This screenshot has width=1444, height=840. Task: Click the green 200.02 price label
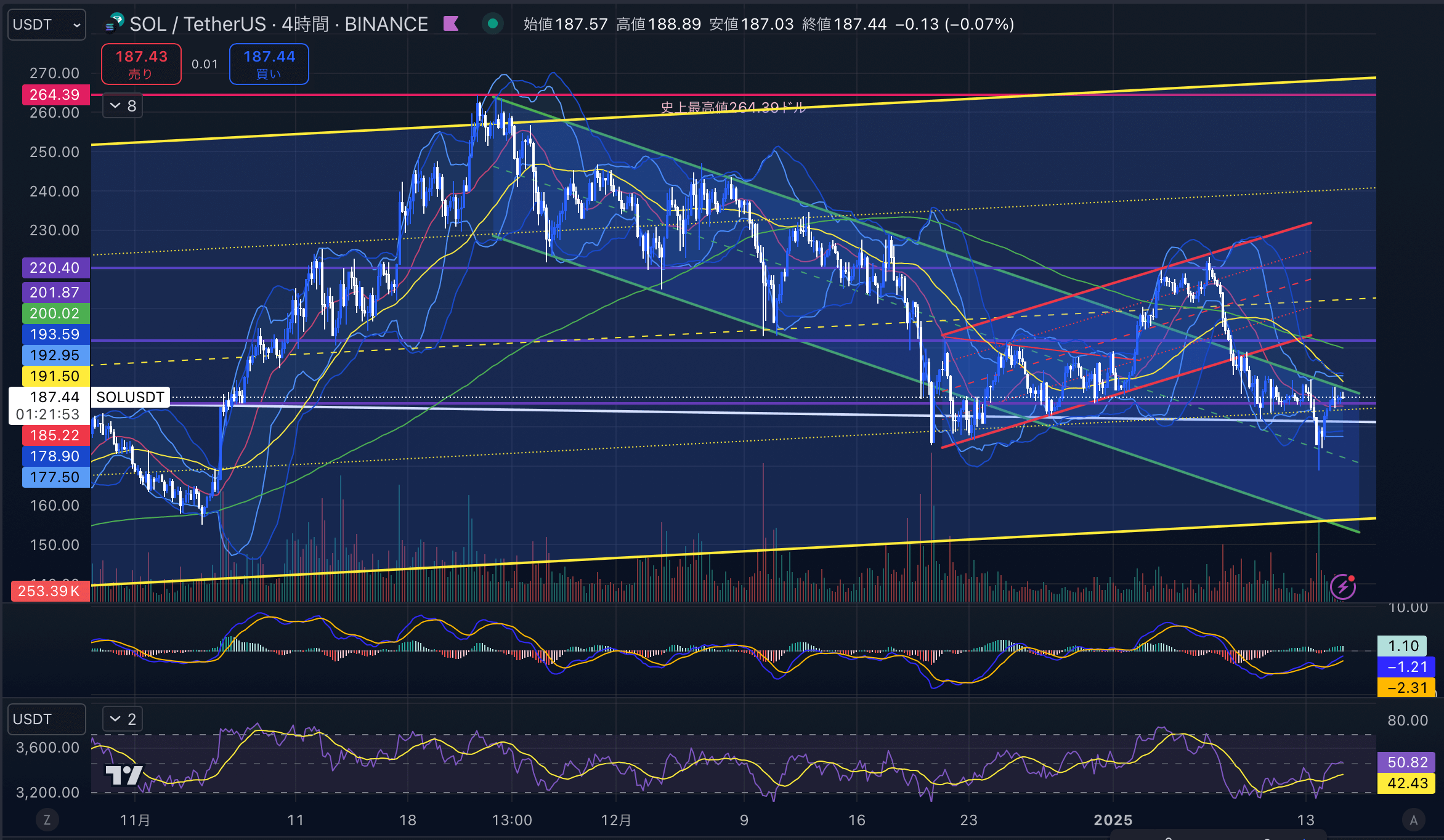click(x=55, y=313)
